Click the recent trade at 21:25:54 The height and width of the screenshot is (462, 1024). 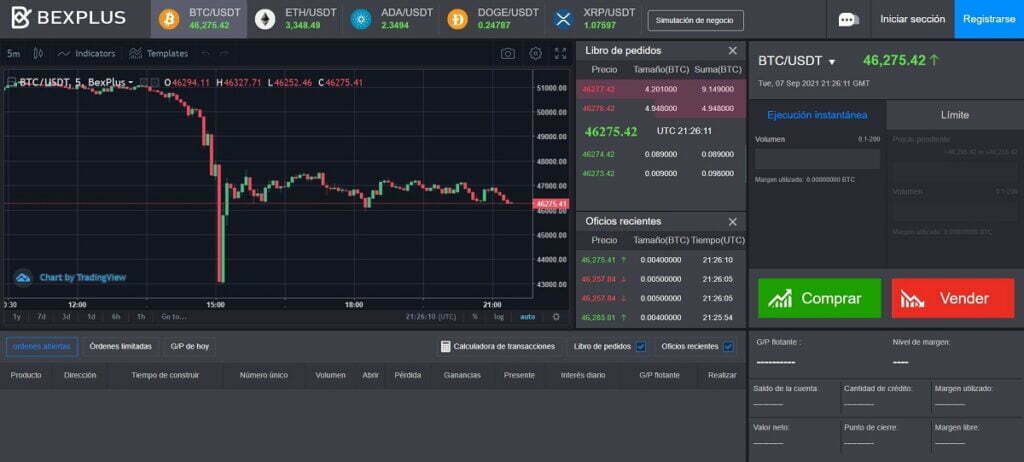click(661, 318)
